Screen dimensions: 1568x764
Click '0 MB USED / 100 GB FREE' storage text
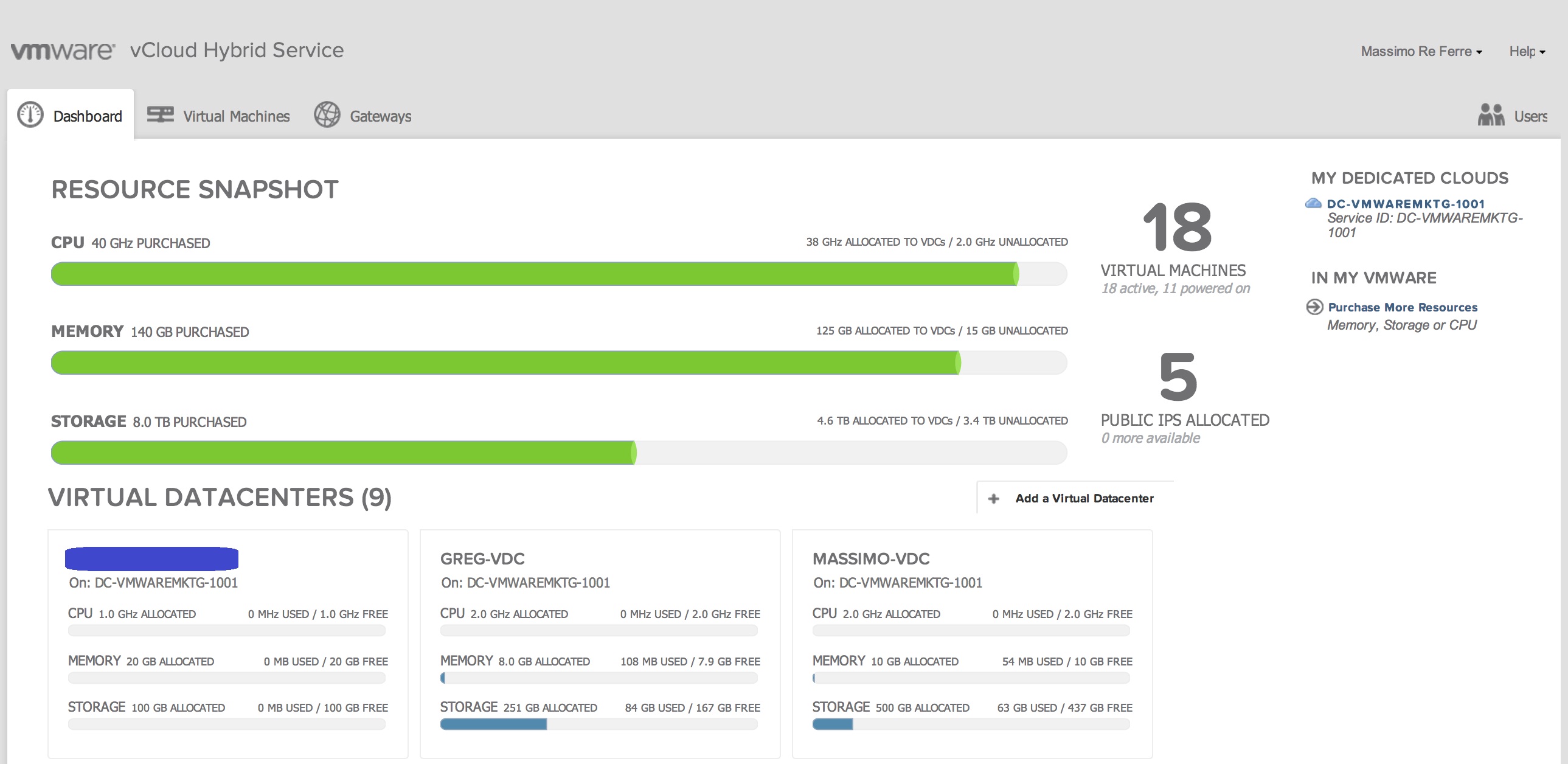(322, 708)
